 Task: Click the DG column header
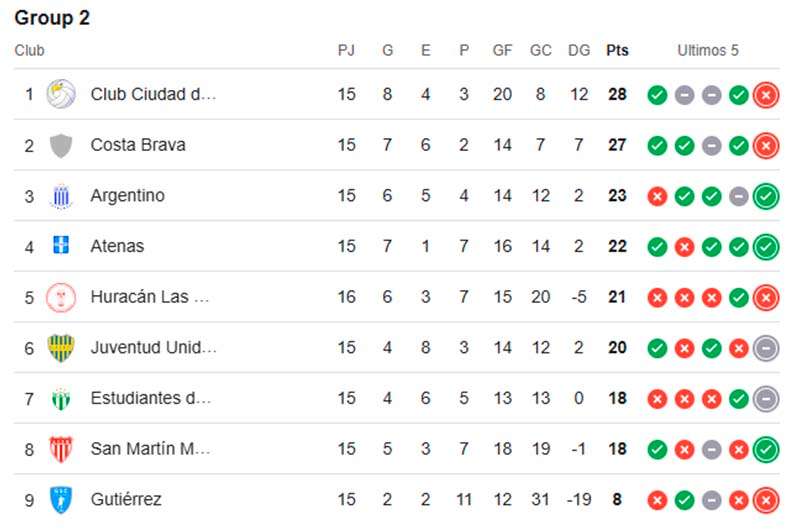[x=579, y=51]
